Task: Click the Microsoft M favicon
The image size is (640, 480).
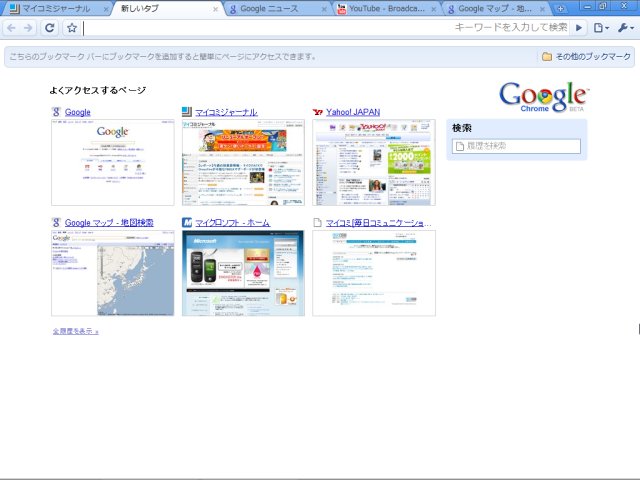Action: point(187,222)
